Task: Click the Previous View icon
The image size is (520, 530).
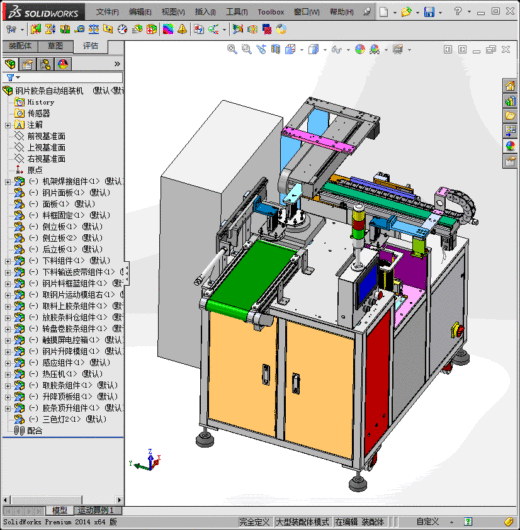Action: tap(261, 49)
